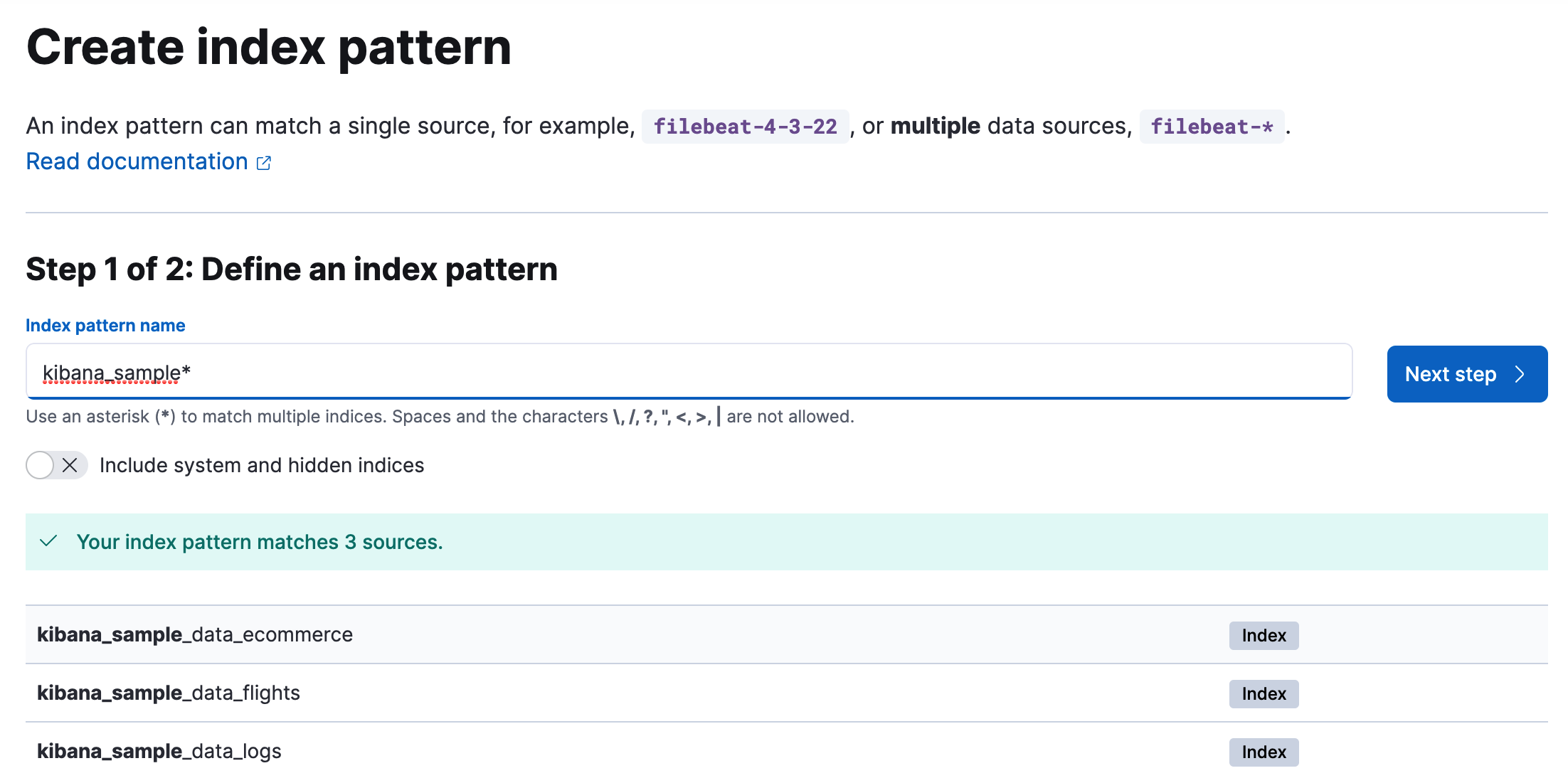
Task: Click the Index badge for kibana_sample_data_ecommerce
Action: click(1264, 635)
